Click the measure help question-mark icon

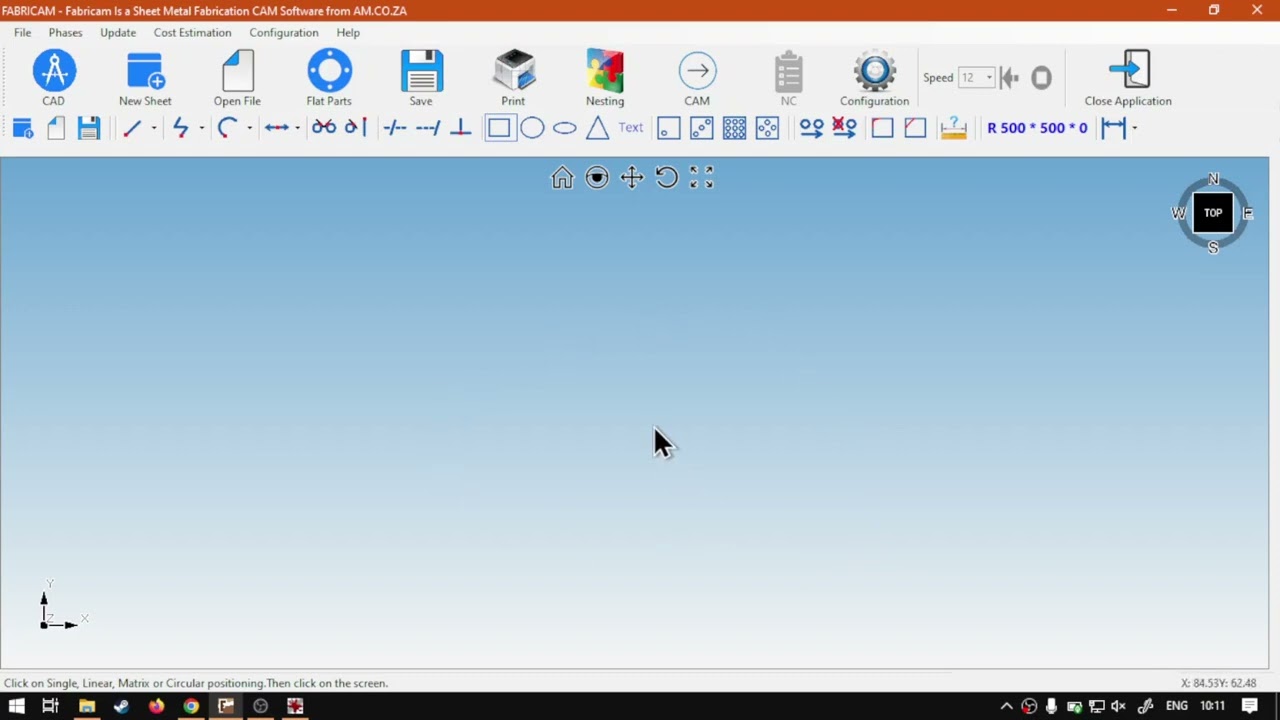point(954,128)
